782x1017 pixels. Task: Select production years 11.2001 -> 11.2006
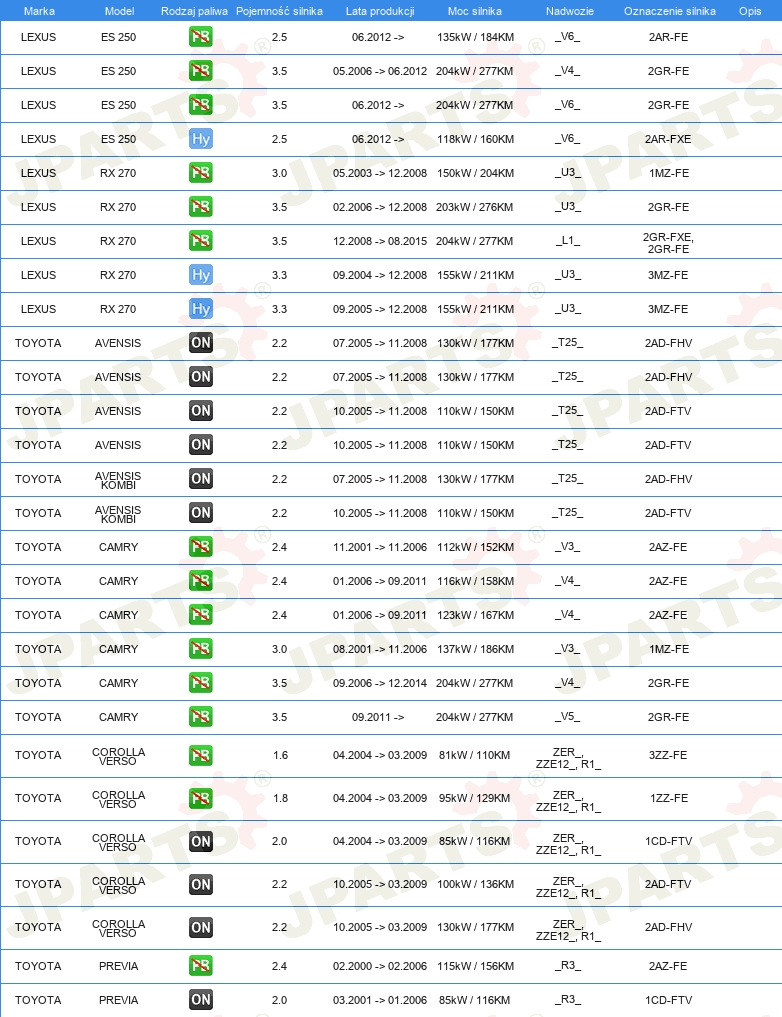380,547
